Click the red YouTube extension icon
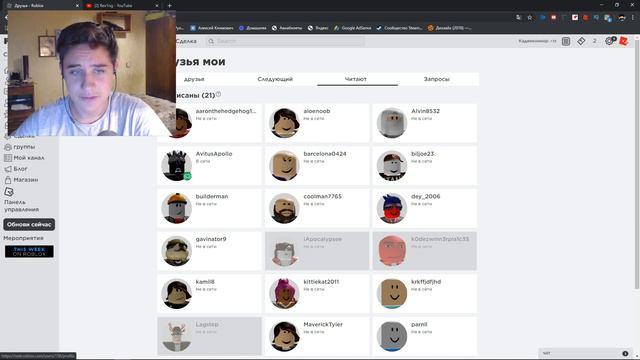Image resolution: width=640 pixels, height=360 pixels. coord(553,18)
